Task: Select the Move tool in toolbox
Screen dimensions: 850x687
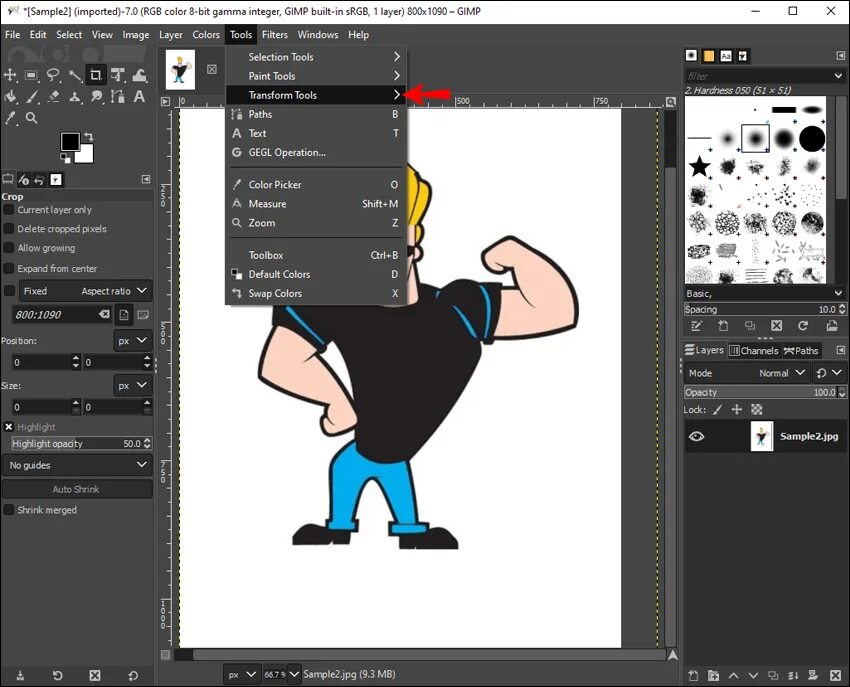Action: tap(10, 75)
